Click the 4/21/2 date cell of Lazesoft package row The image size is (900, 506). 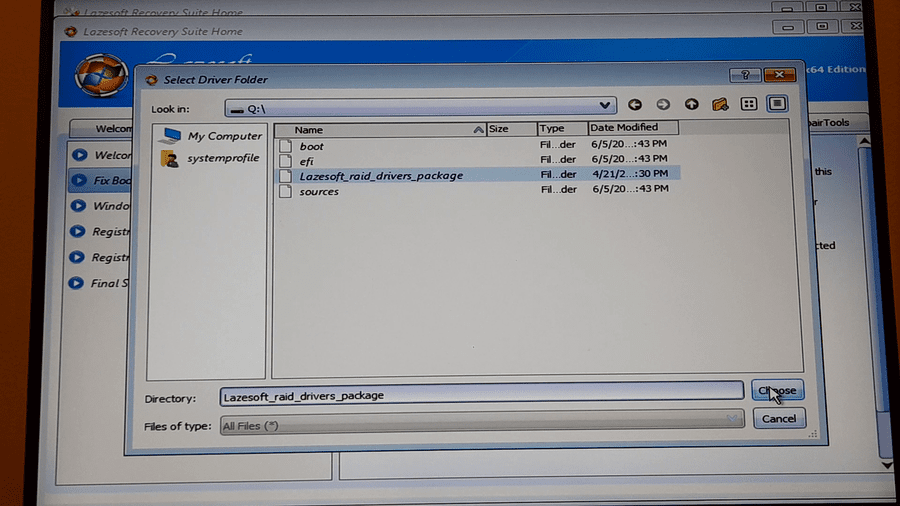tap(630, 173)
